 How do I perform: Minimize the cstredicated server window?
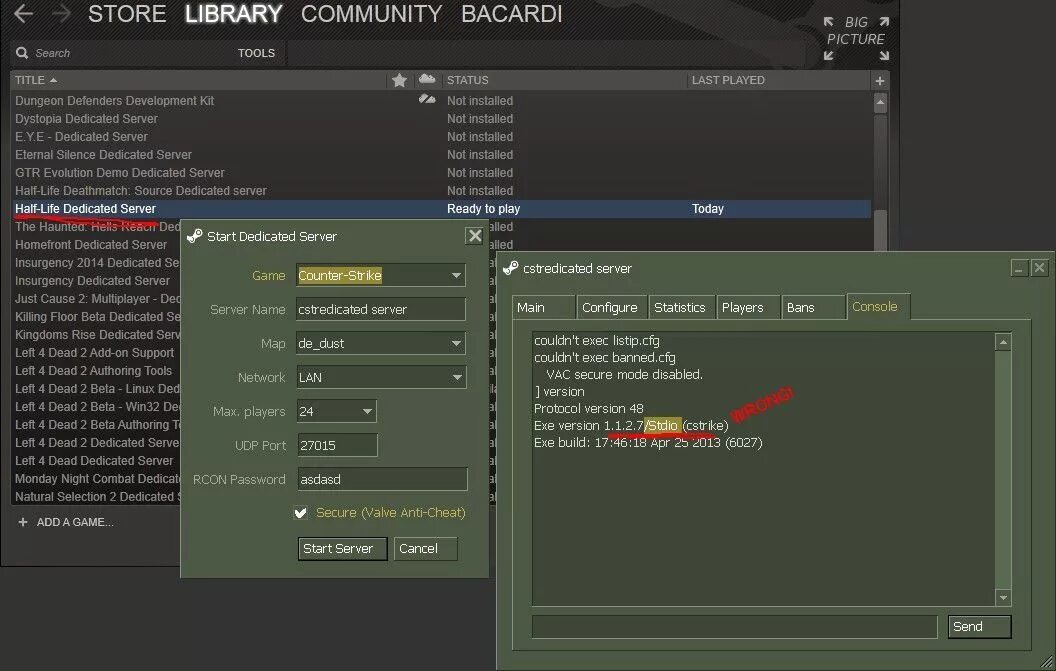pos(1019,268)
